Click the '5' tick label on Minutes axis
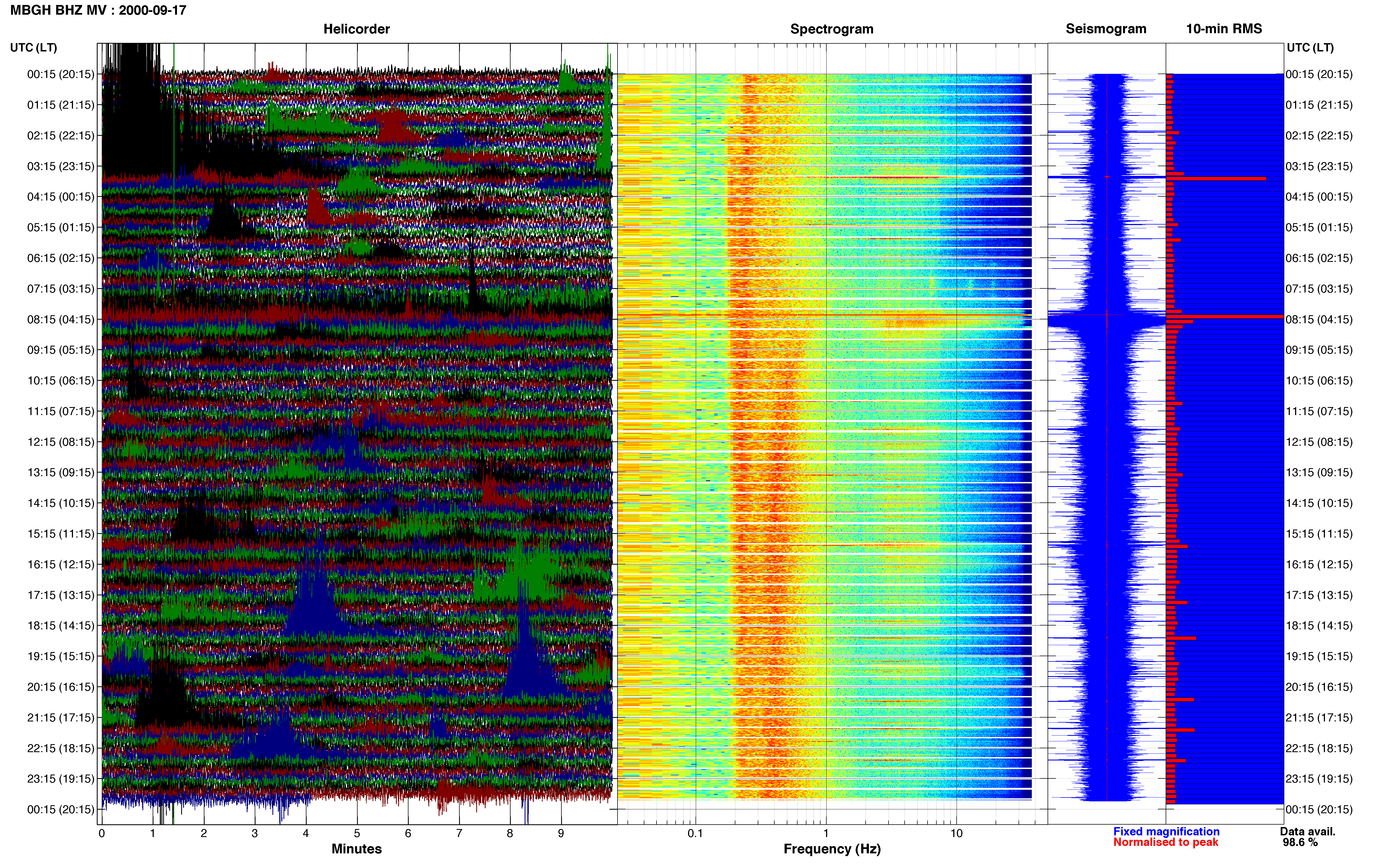Screen dimensions: 1388x868 coord(357,833)
